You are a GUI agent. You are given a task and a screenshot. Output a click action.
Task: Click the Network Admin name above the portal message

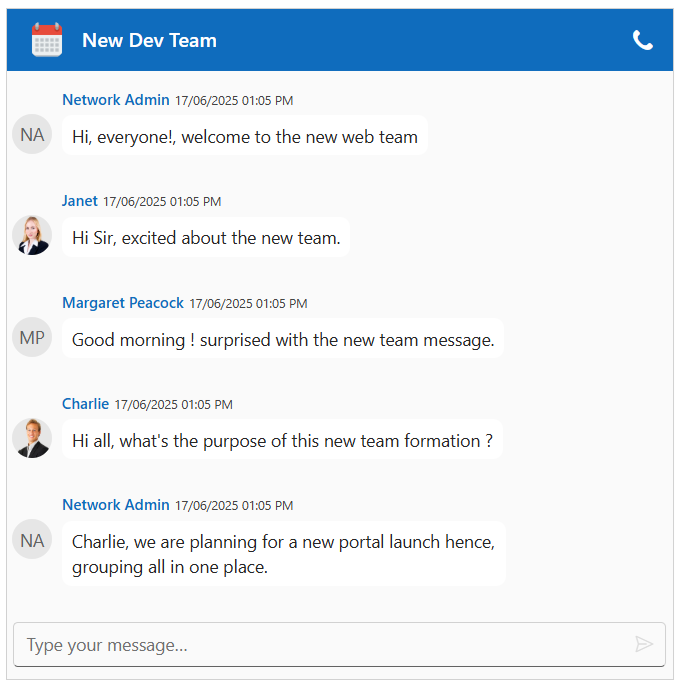point(116,505)
